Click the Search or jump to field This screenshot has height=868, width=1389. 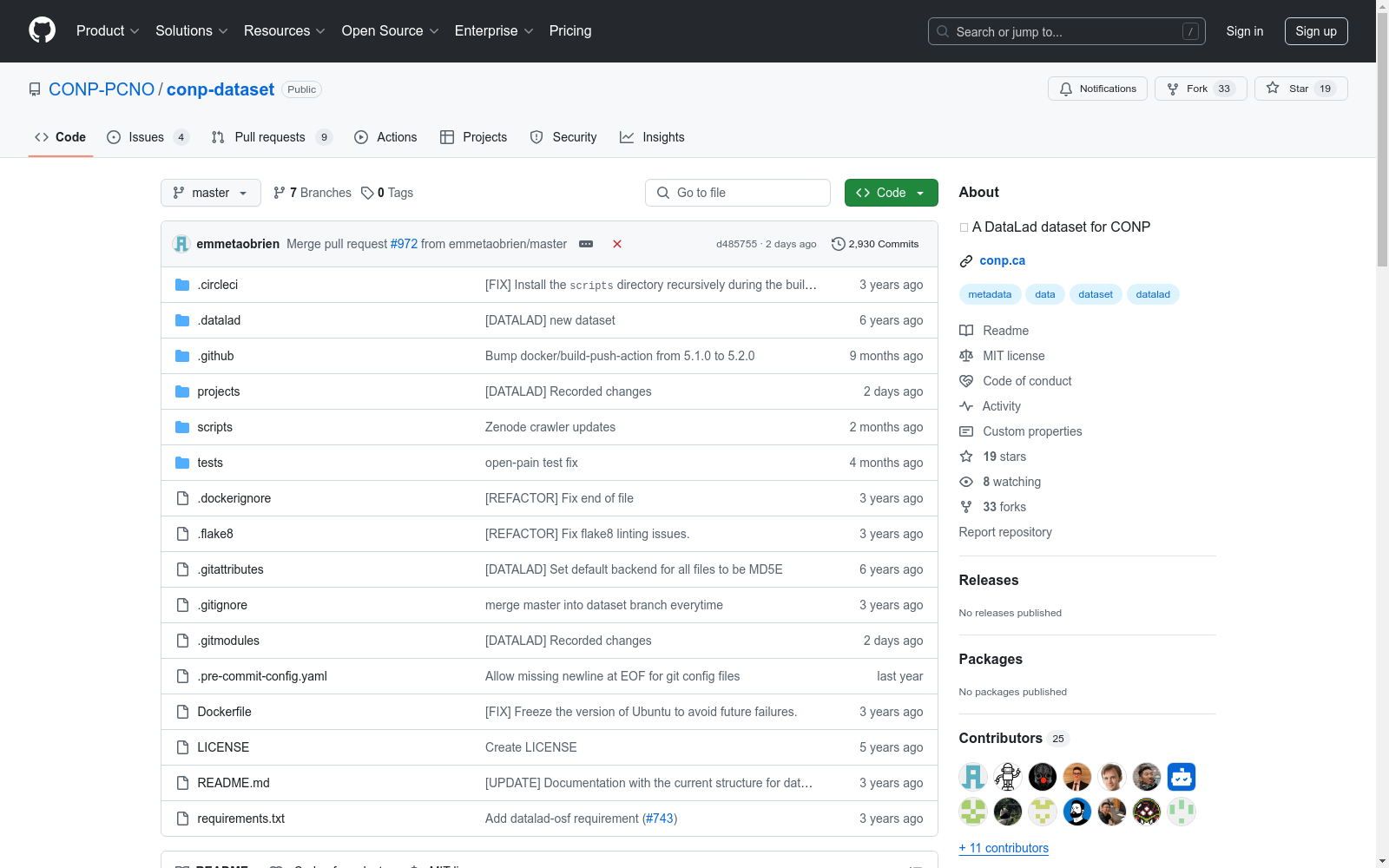point(1067,31)
